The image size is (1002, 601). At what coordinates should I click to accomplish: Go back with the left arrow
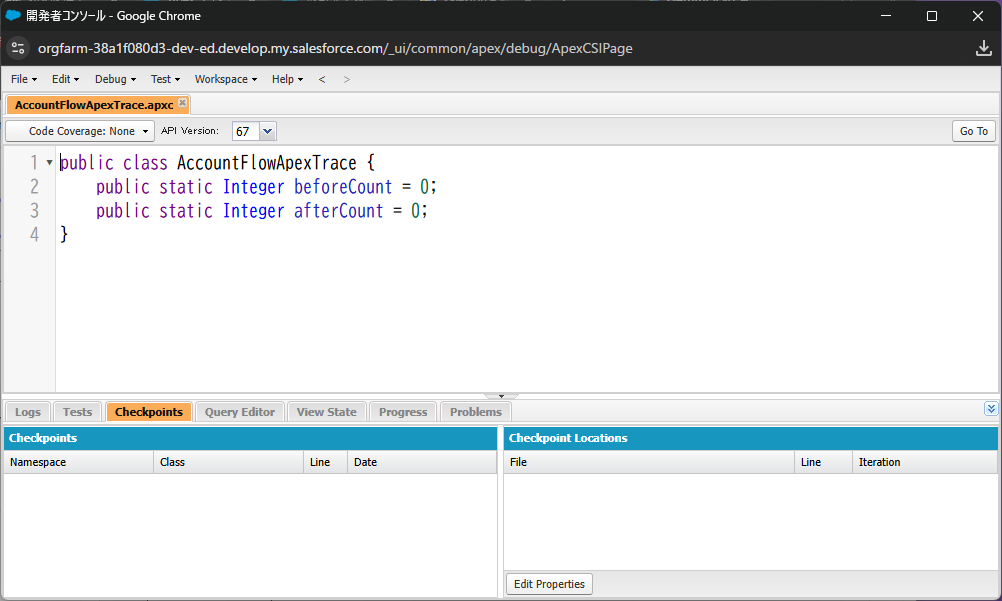[x=322, y=79]
